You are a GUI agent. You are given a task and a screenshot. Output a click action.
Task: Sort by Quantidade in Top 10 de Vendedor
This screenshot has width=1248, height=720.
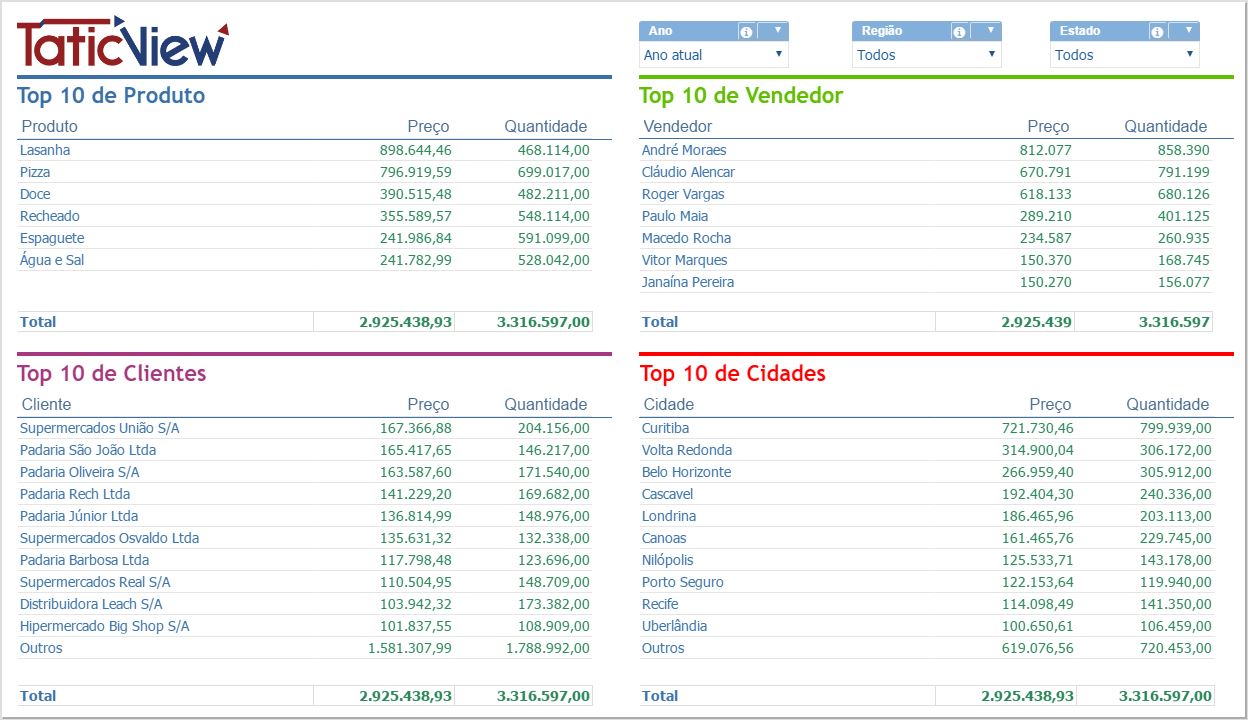(1165, 127)
